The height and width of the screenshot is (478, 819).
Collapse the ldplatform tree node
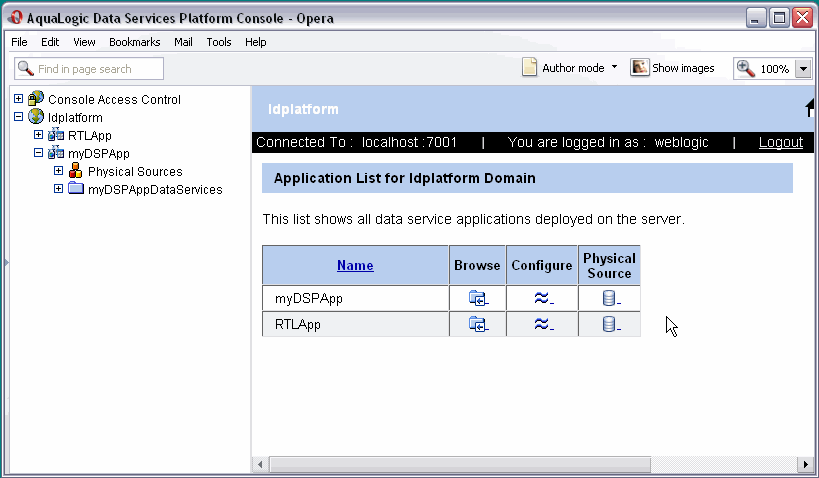pos(18,116)
